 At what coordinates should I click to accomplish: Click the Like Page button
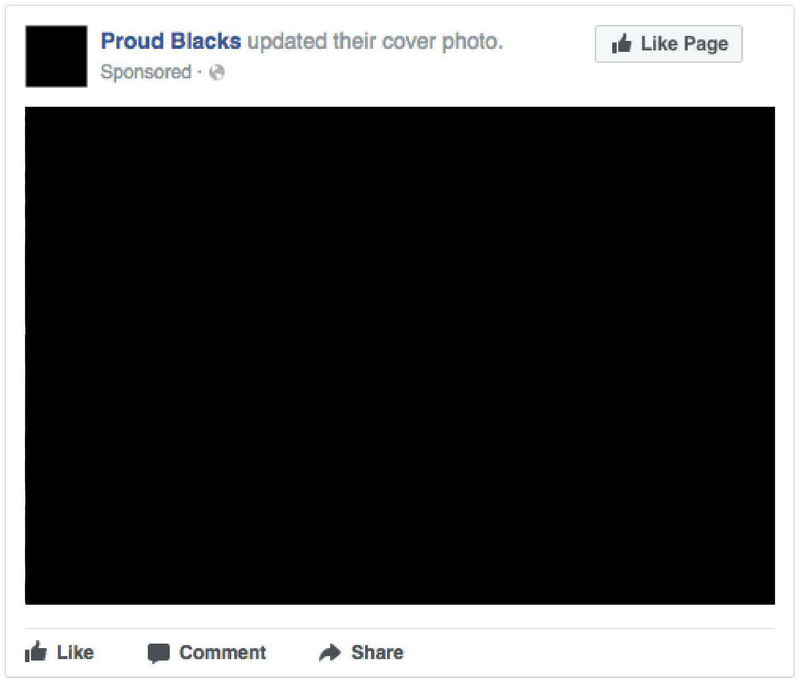(x=668, y=44)
